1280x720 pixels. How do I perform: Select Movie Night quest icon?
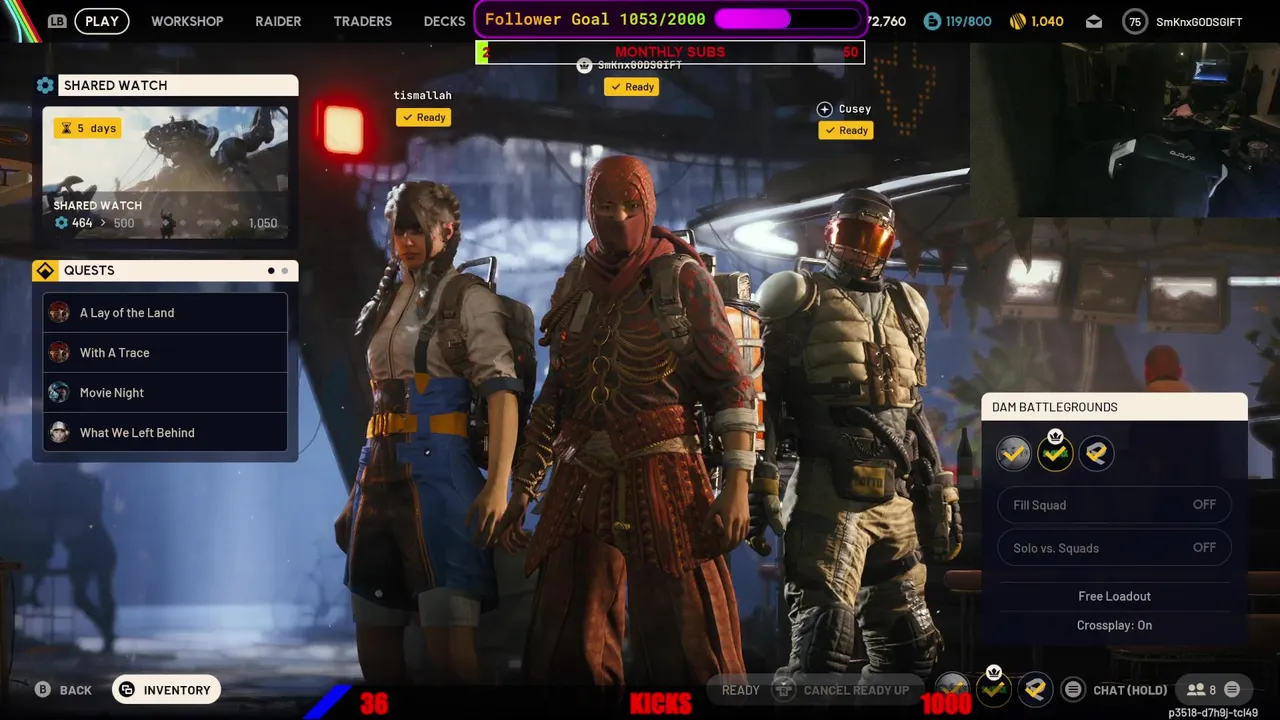click(x=59, y=393)
